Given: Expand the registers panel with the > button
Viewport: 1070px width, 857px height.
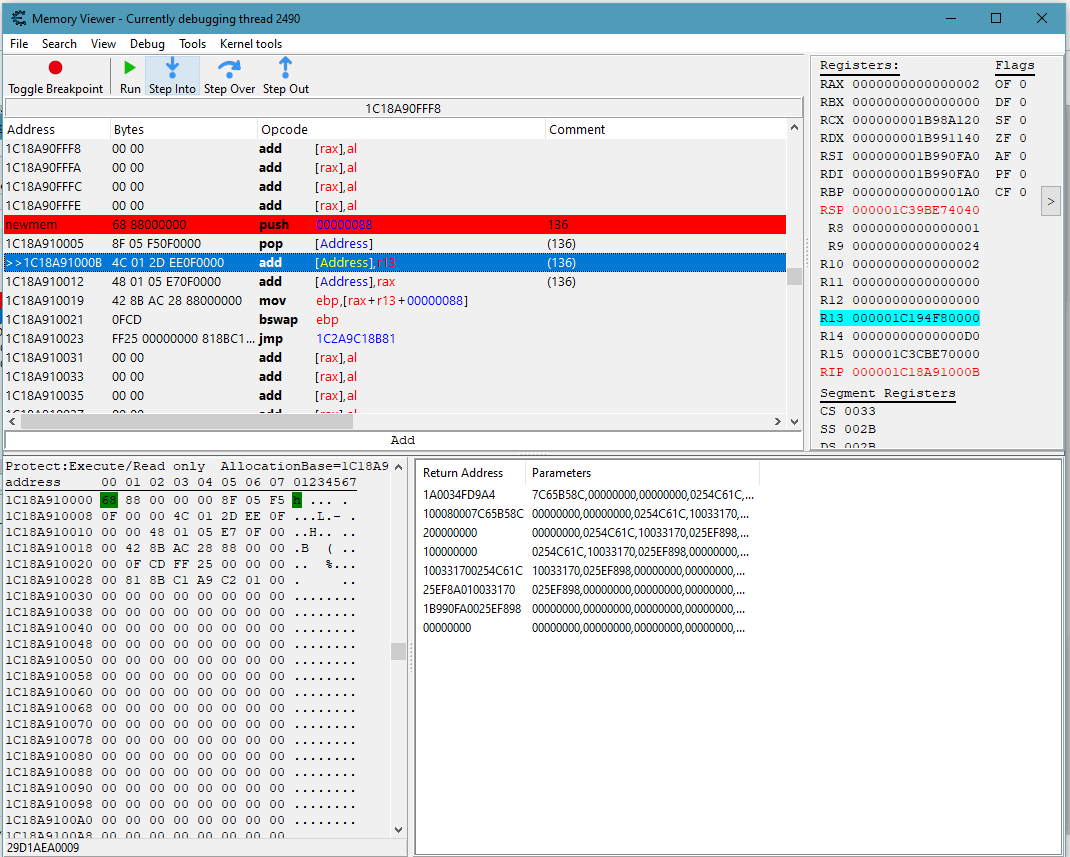Looking at the screenshot, I should click(x=1051, y=201).
